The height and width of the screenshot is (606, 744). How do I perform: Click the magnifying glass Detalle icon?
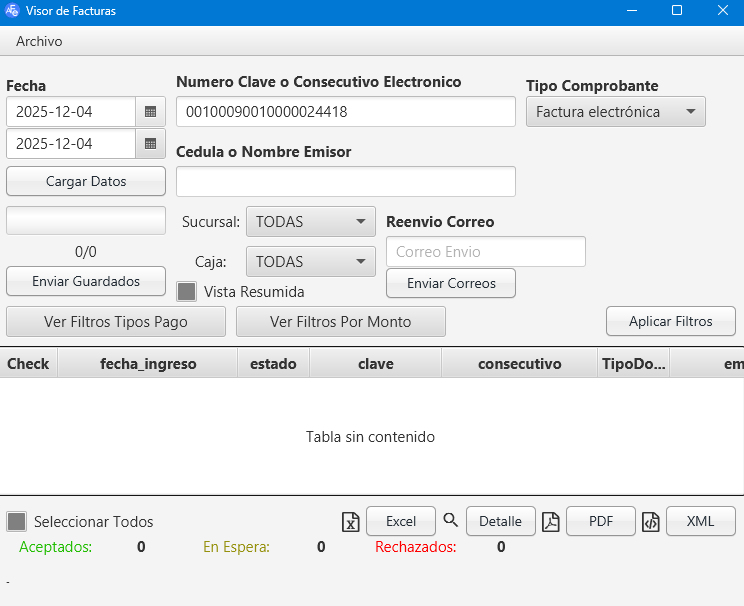[x=450, y=520]
